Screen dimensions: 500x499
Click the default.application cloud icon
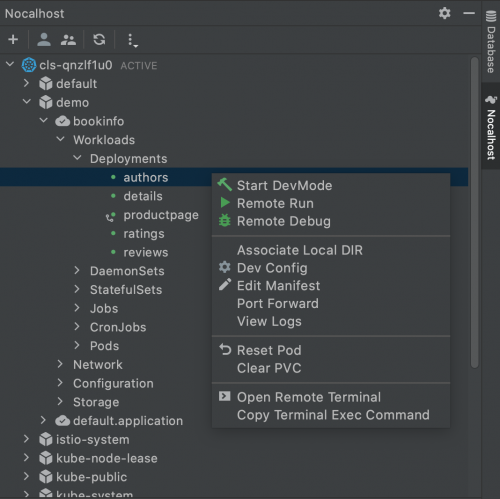tap(62, 421)
